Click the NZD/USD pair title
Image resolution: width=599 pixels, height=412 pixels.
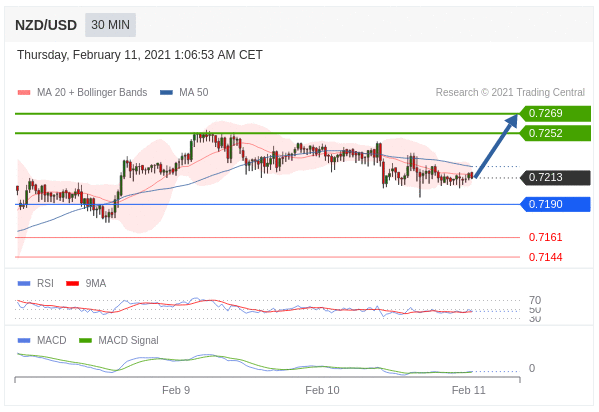[x=46, y=25]
